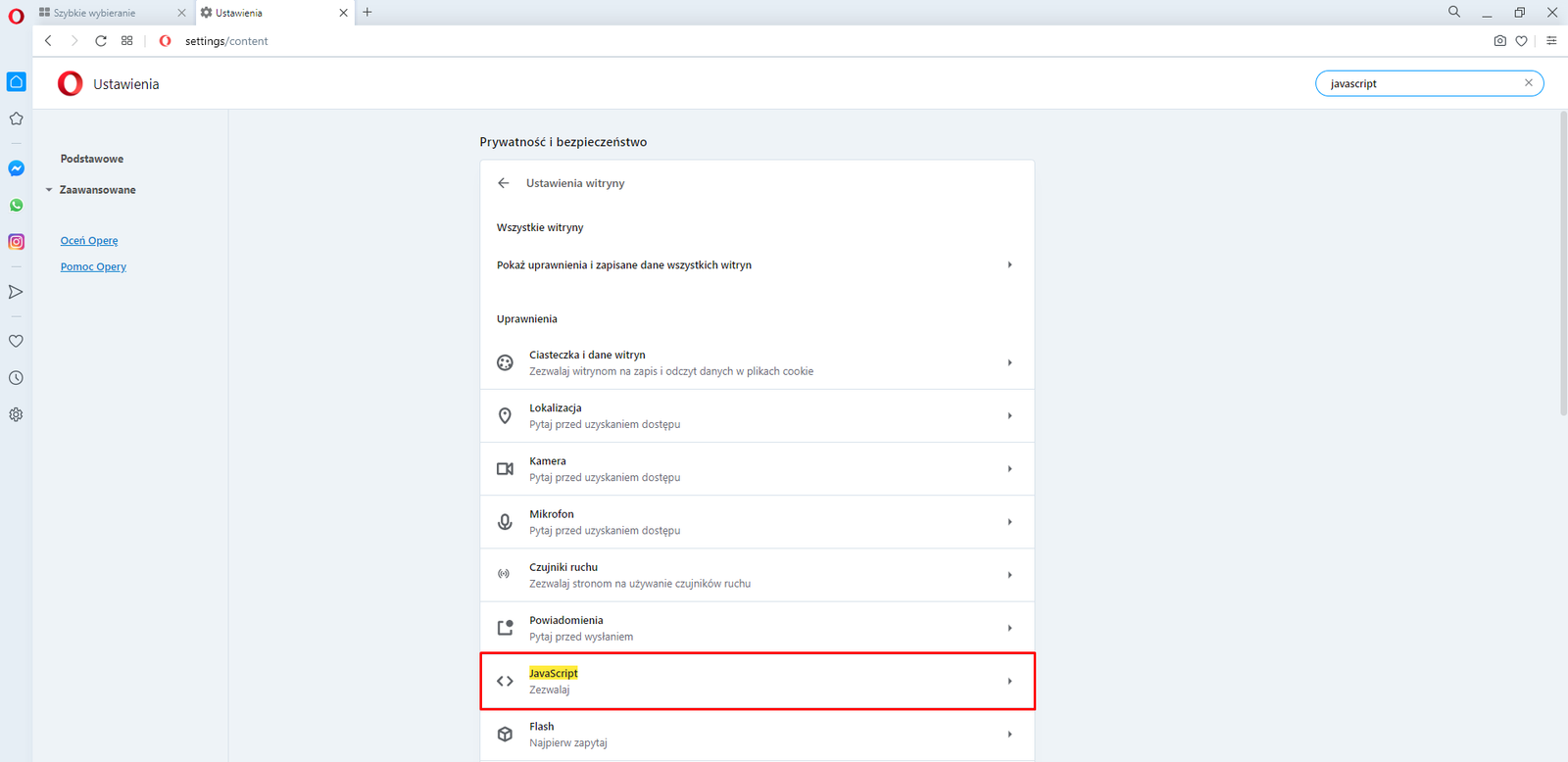
Task: Open the Pomoc Opery link
Action: 93,266
